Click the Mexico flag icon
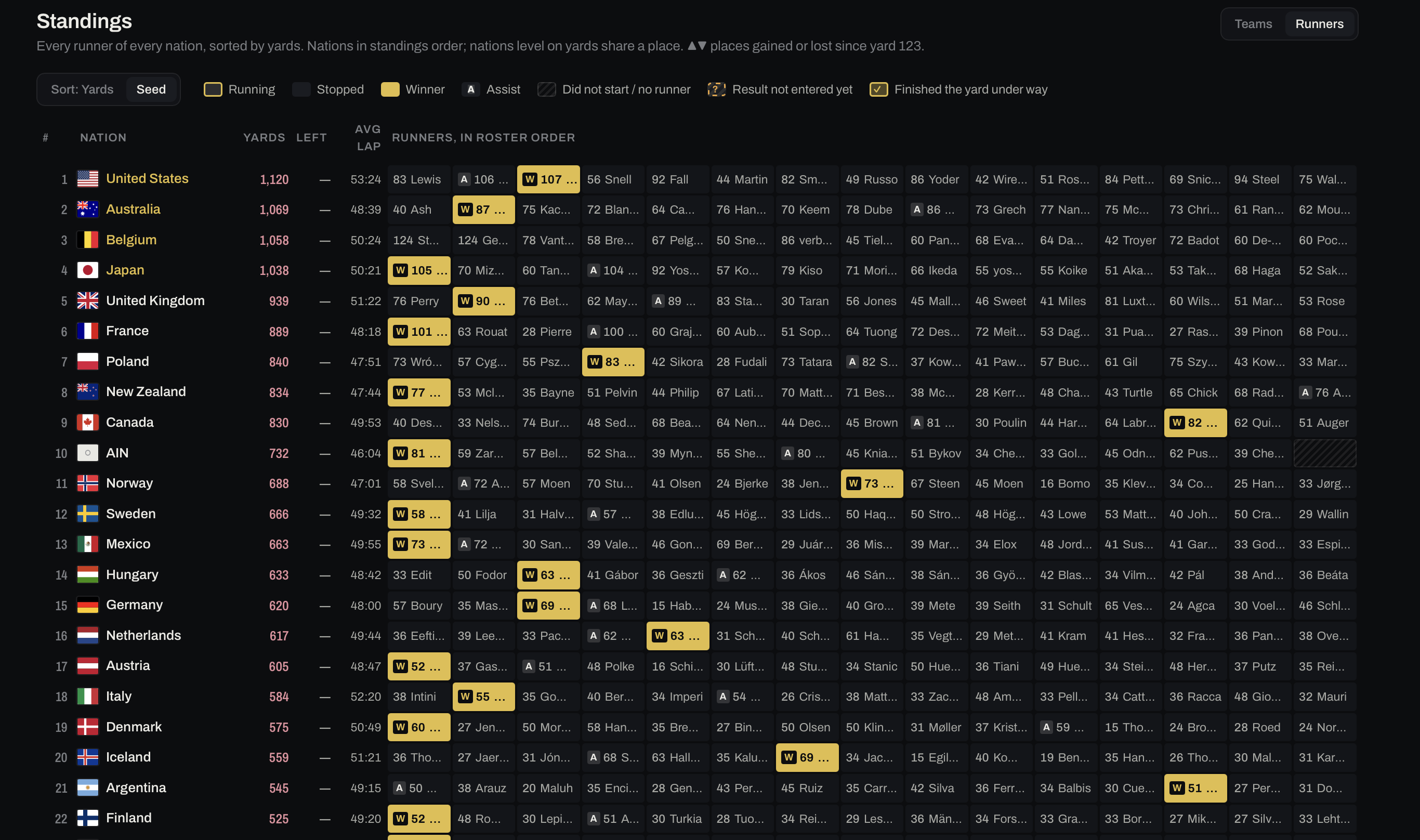 click(88, 544)
